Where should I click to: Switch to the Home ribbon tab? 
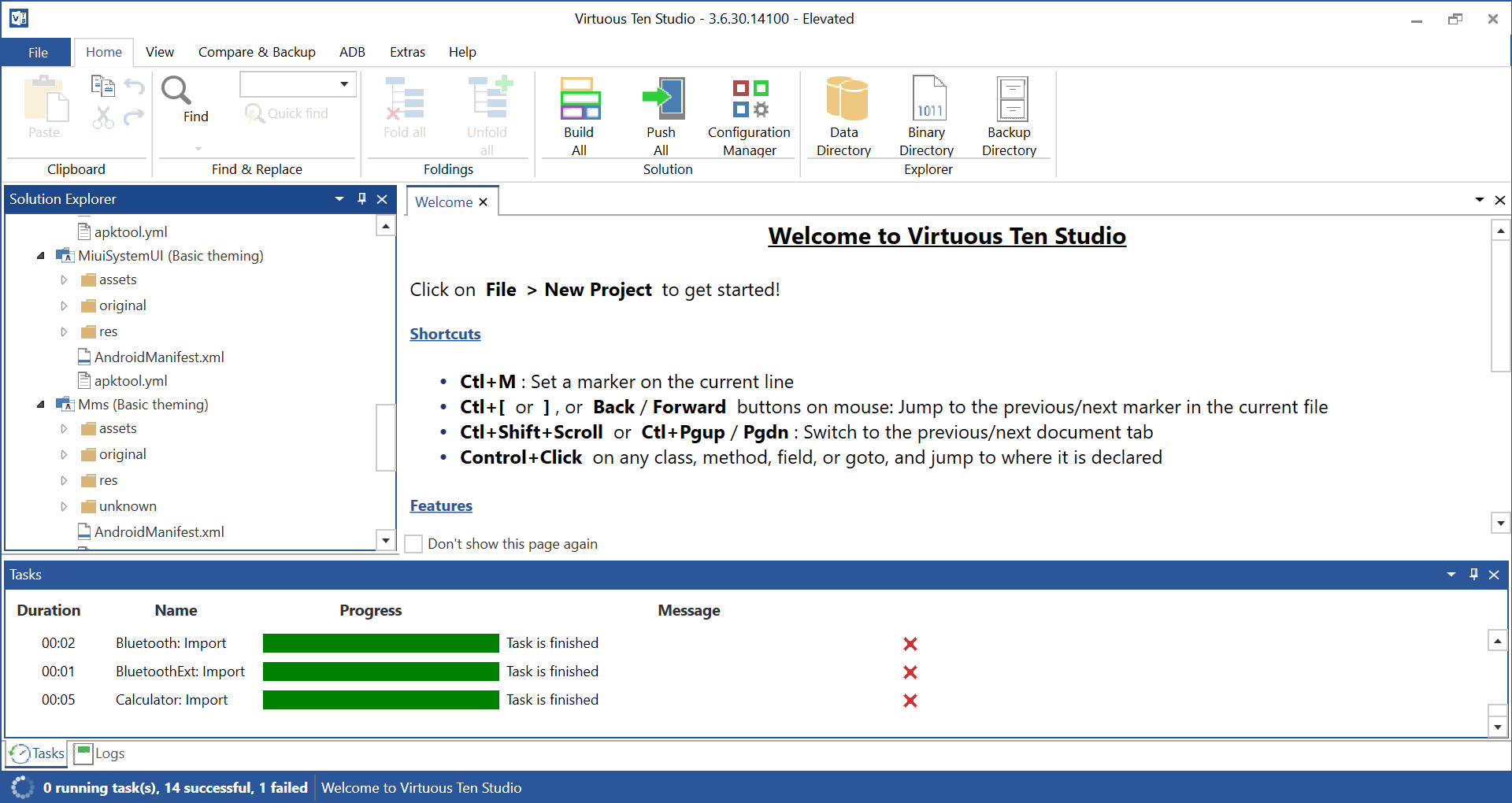(104, 52)
